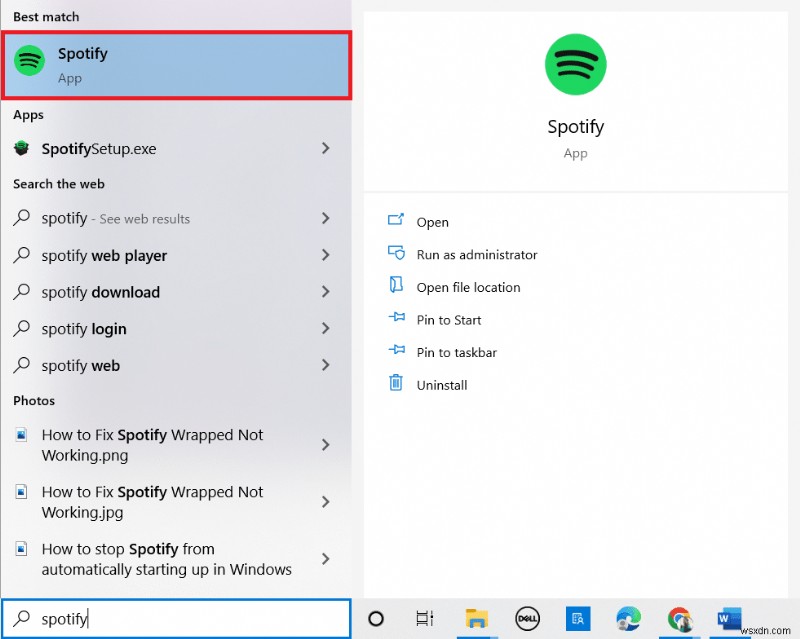
Task: Select 'spotify download' suggestion
Action: (x=101, y=292)
